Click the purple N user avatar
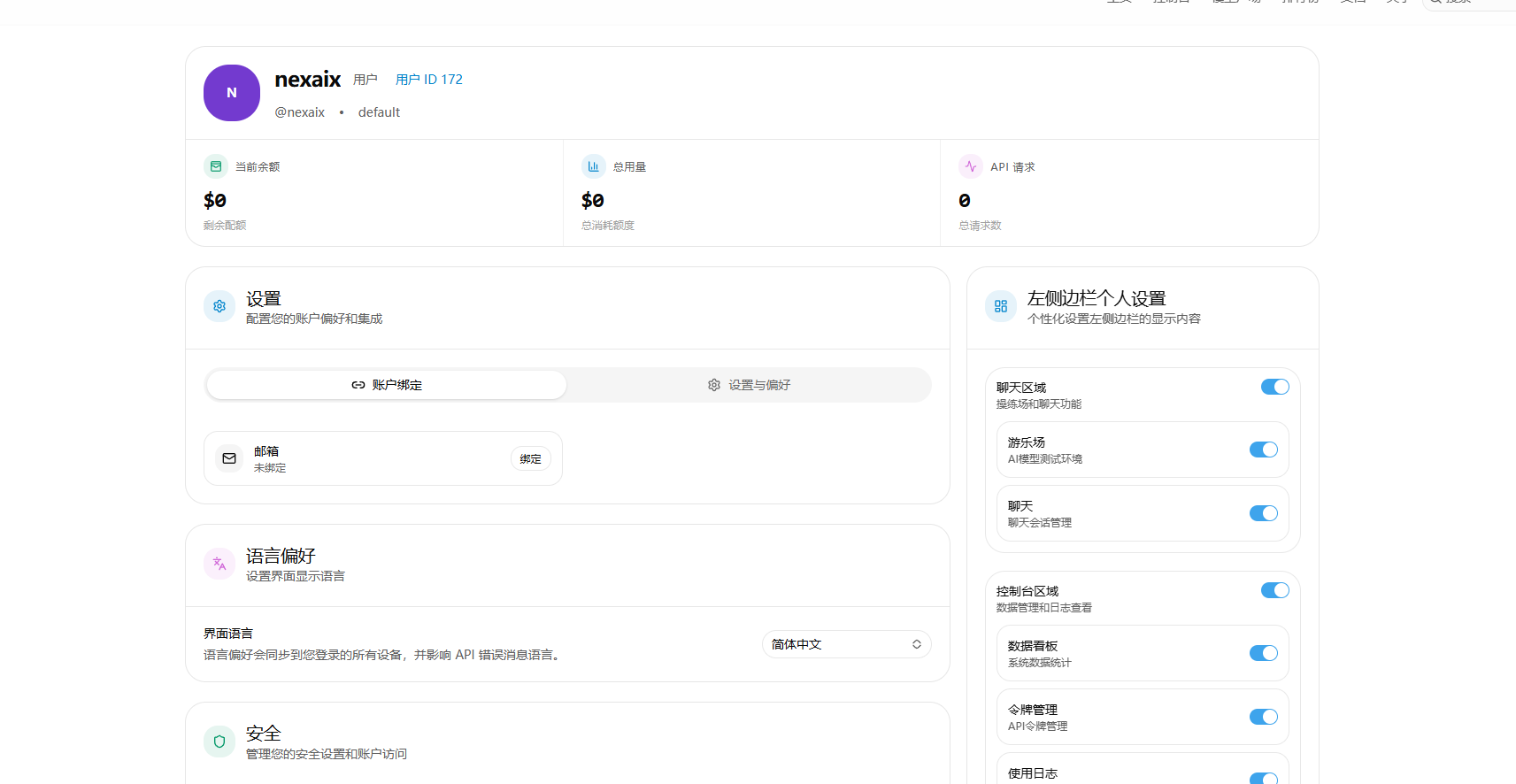Viewport: 1516px width, 784px height. pos(232,93)
